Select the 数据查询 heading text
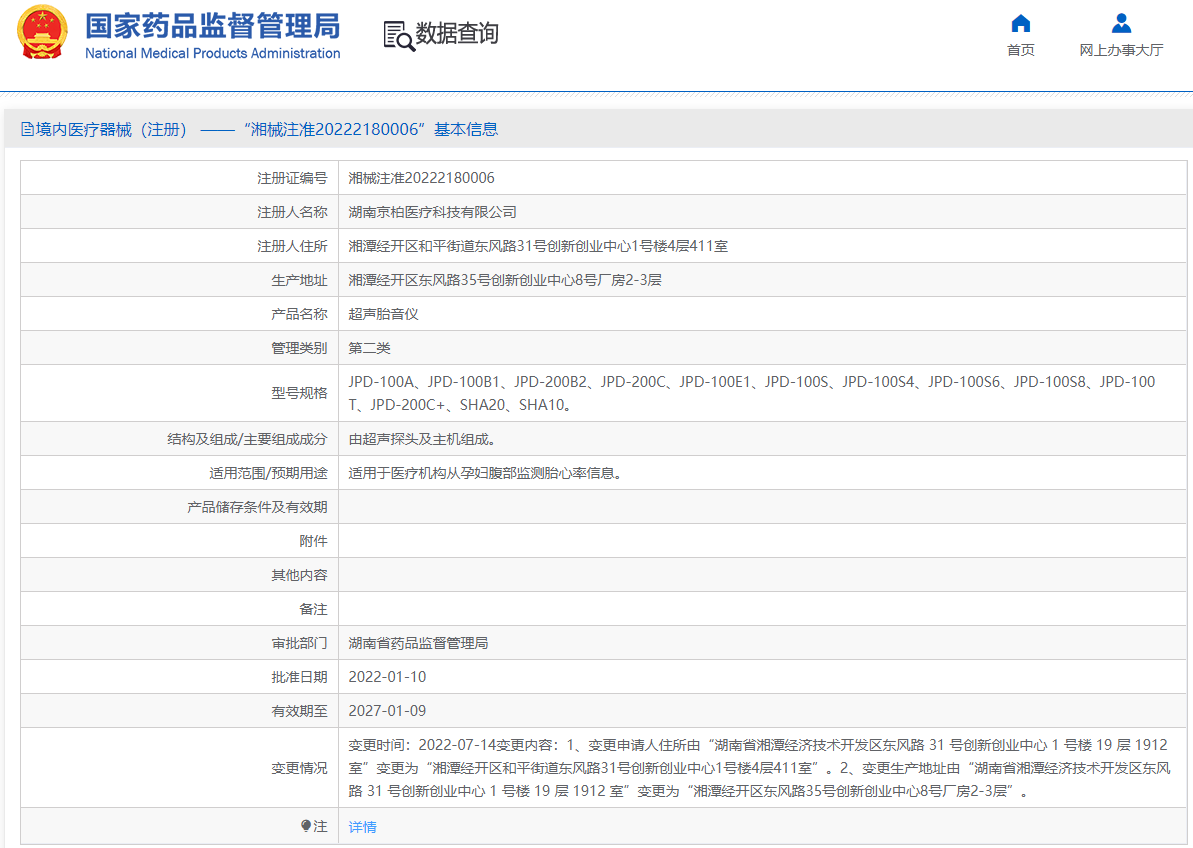The height and width of the screenshot is (848, 1193). [x=457, y=34]
